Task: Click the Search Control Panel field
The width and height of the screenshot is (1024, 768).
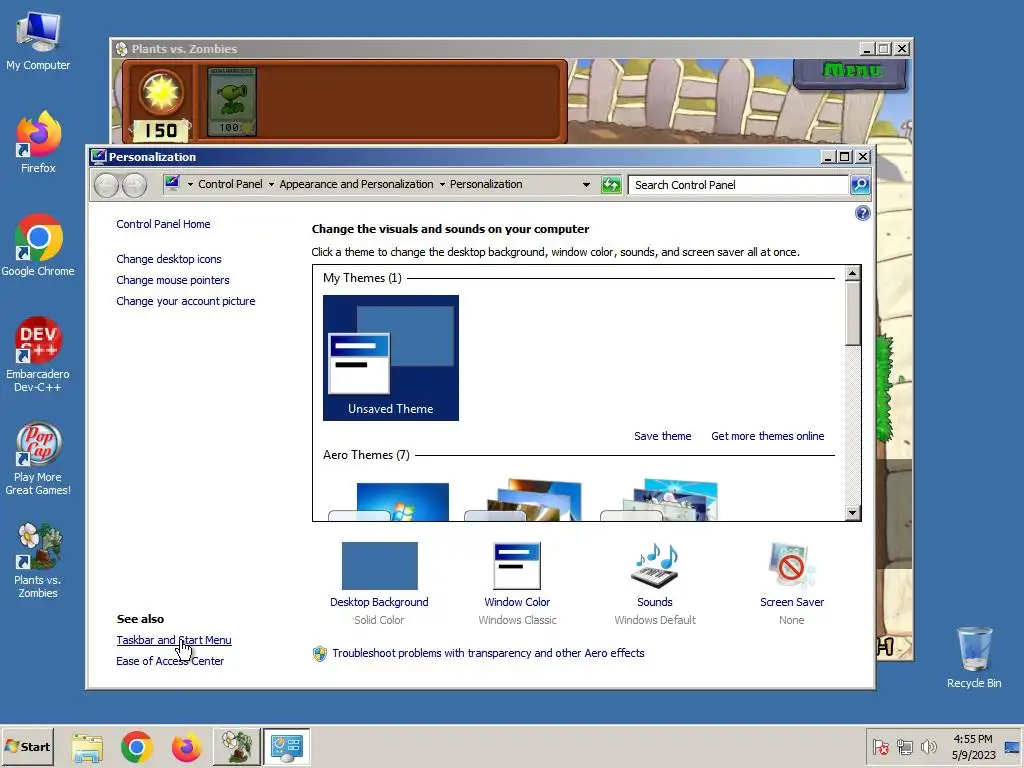Action: click(x=738, y=185)
